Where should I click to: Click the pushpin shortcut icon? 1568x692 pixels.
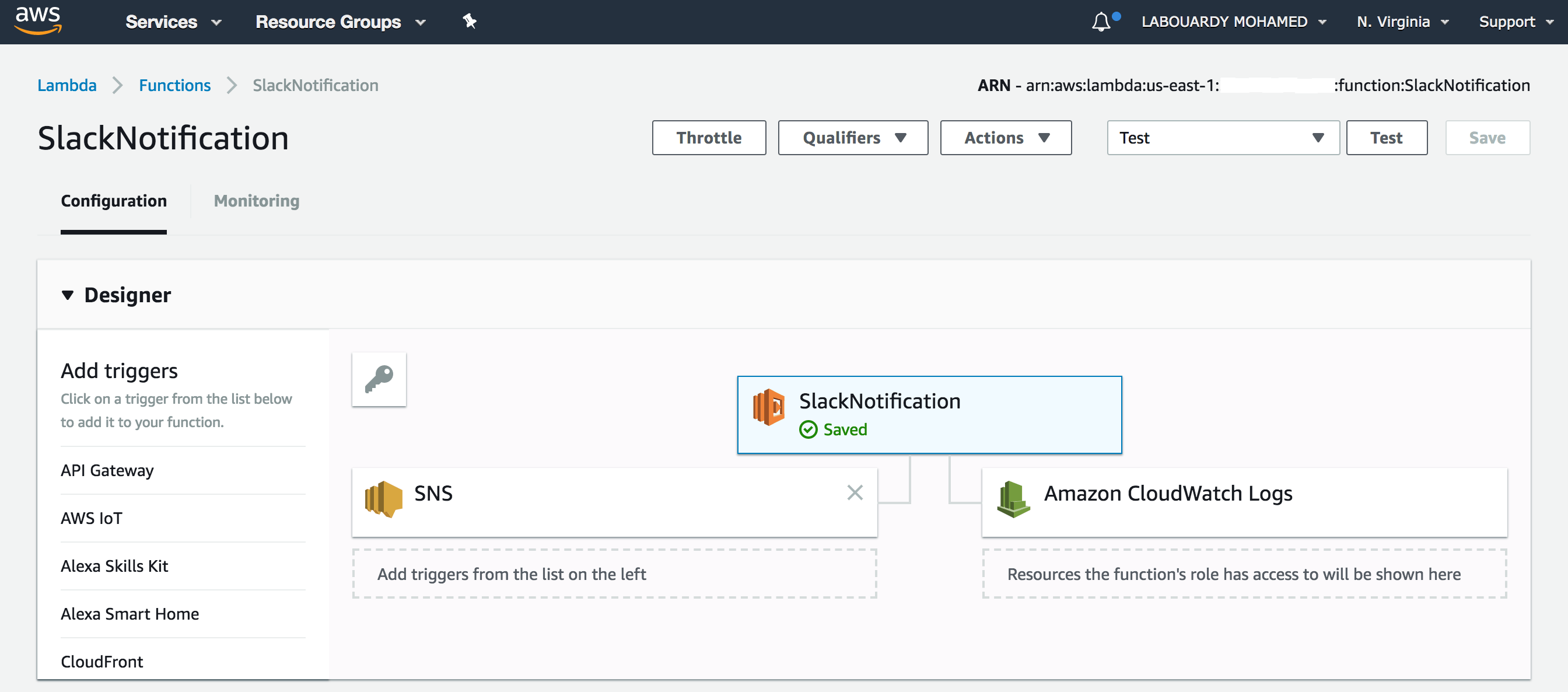pos(470,22)
